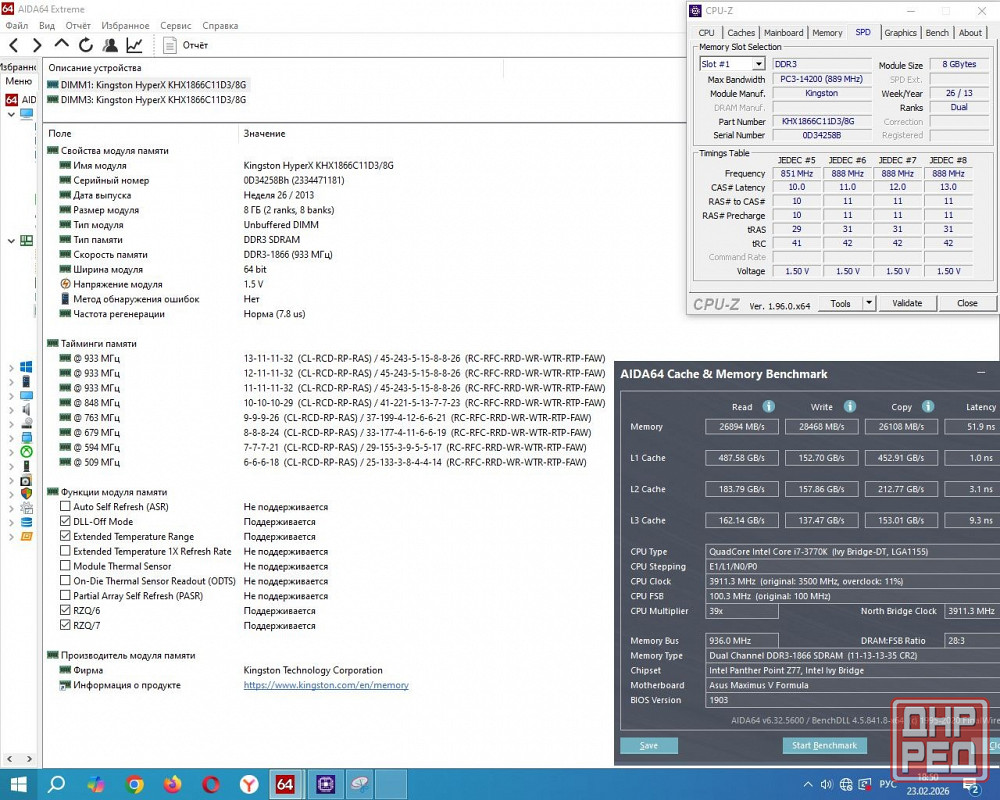Toggle the Module Thermal Sensor checkbox
1000x800 pixels.
tap(66, 566)
